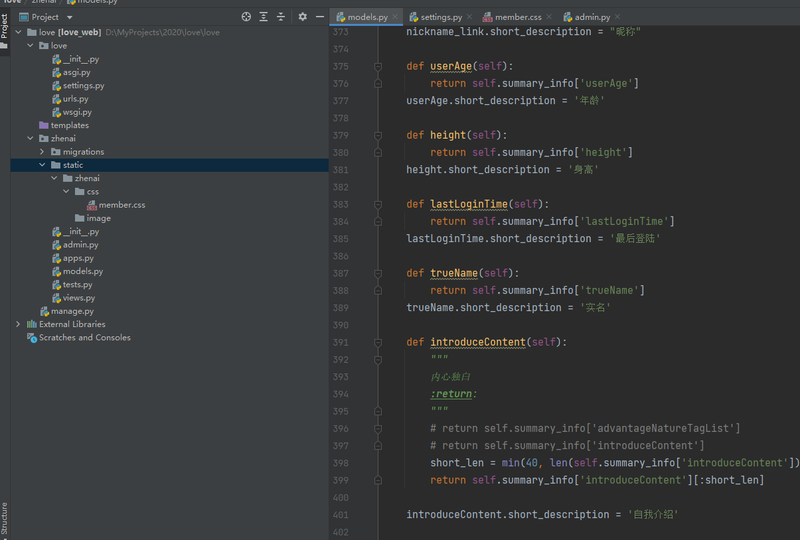This screenshot has width=800, height=540.
Task: Close the admin.py tab
Action: point(617,17)
